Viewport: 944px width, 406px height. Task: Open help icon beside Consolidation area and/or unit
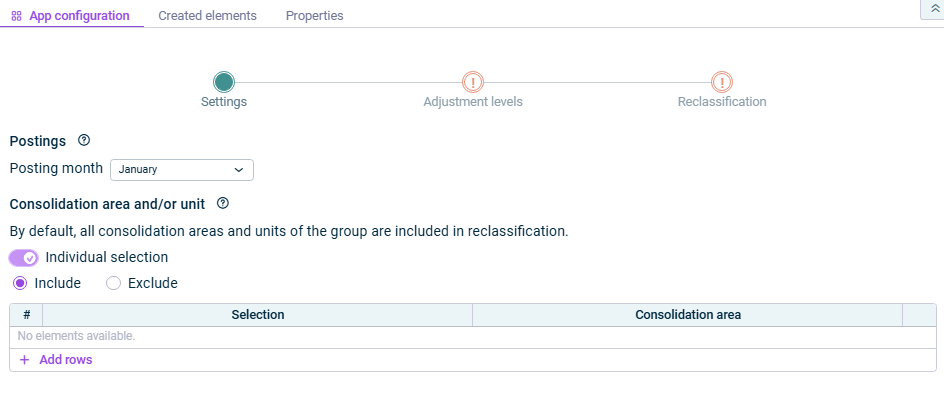(x=223, y=203)
